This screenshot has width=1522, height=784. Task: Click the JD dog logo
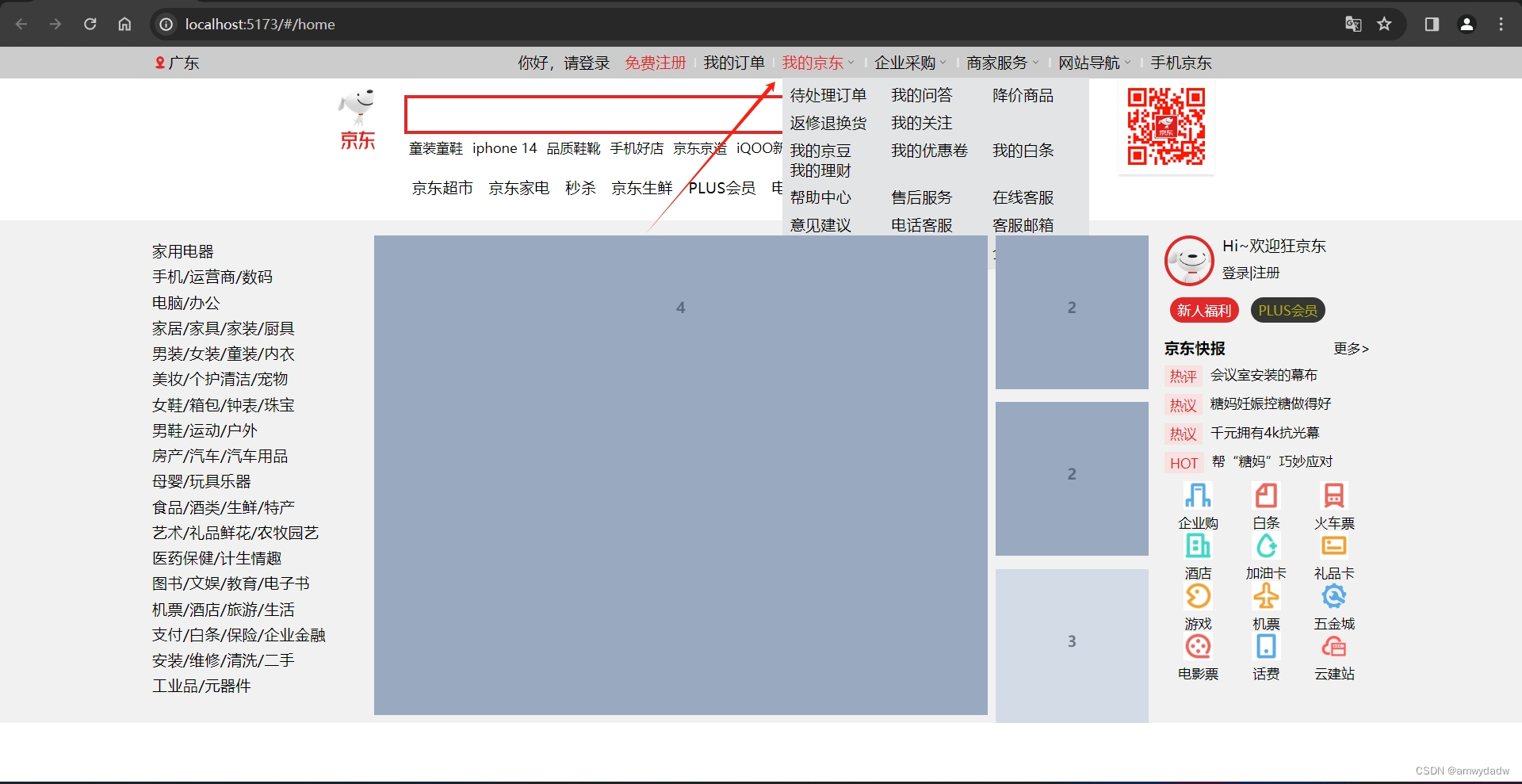tap(358, 119)
